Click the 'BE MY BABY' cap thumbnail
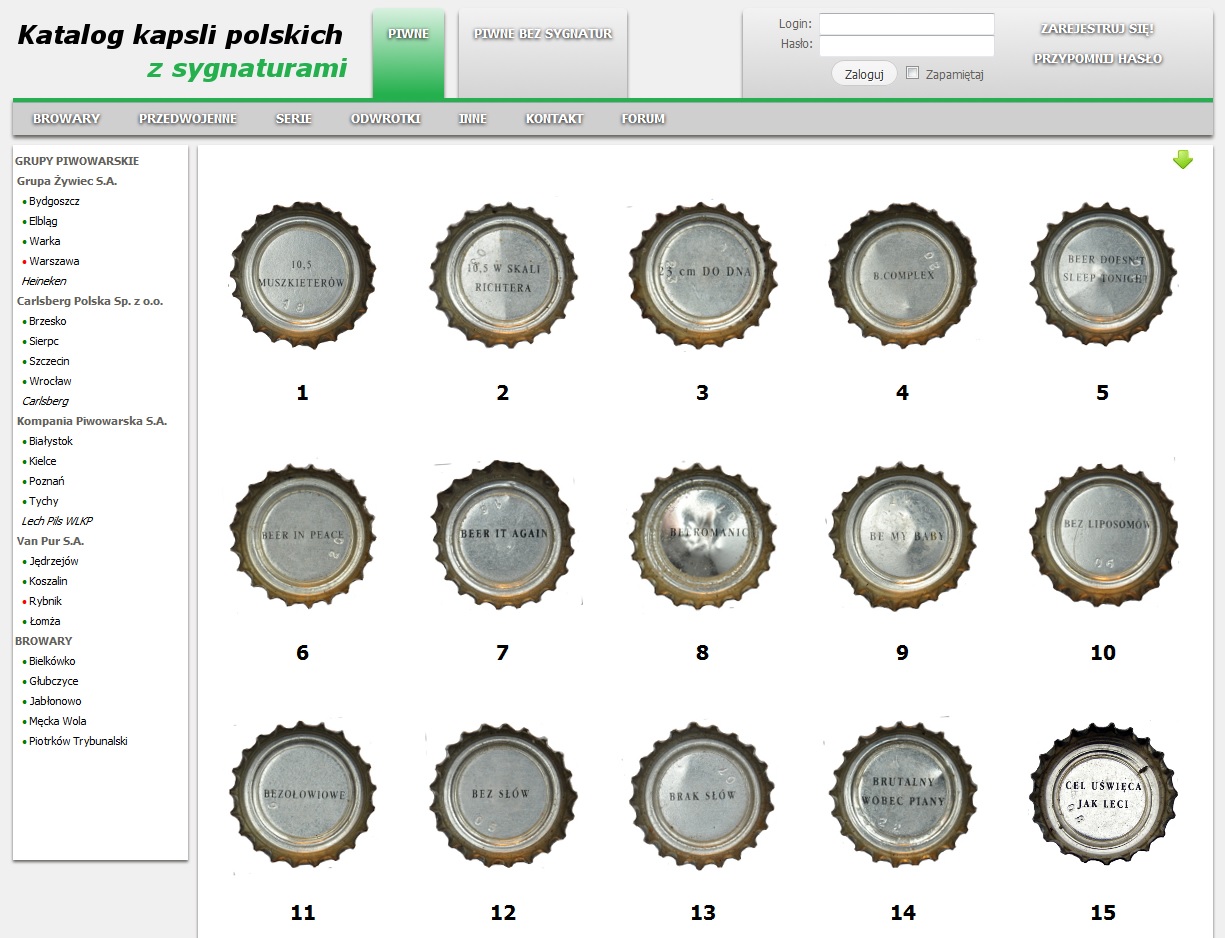This screenshot has width=1225, height=938. [903, 535]
